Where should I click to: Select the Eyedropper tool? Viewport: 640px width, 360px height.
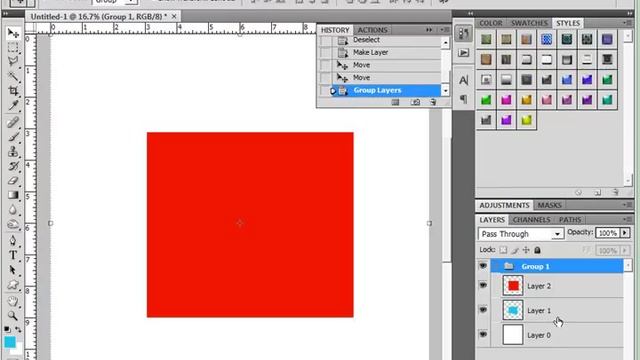click(x=13, y=105)
